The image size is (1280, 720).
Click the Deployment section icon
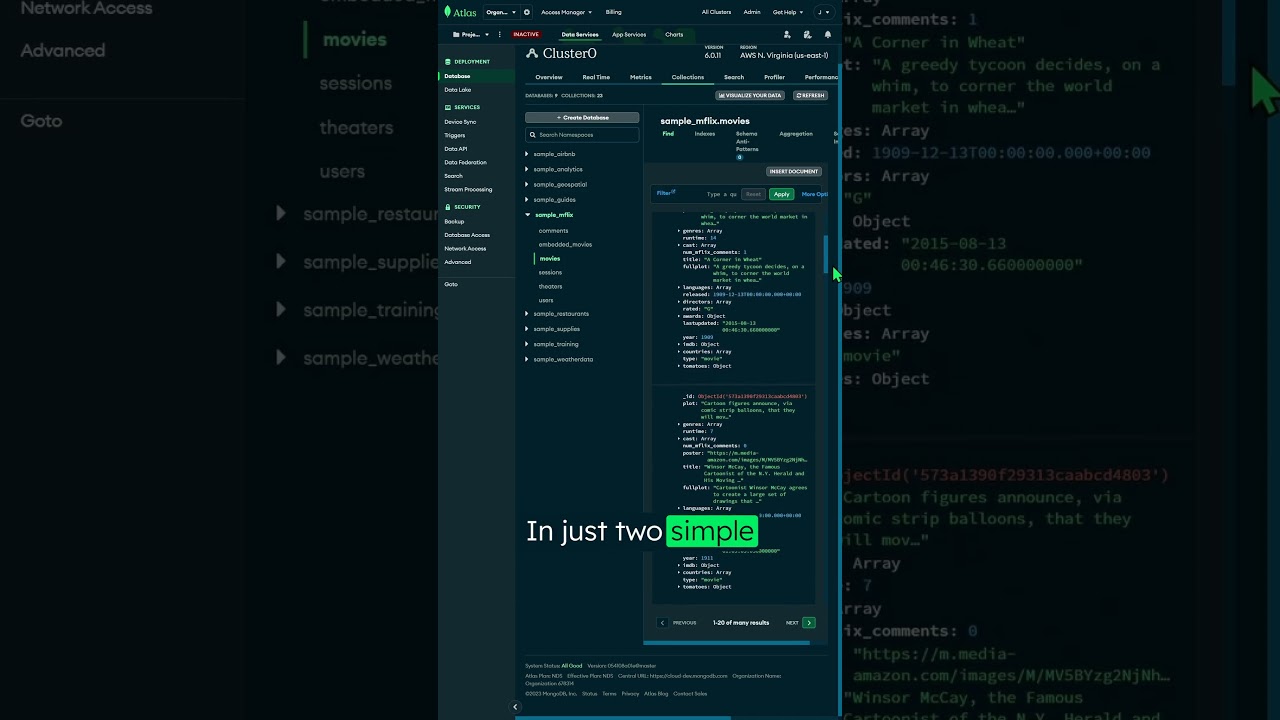(x=448, y=62)
